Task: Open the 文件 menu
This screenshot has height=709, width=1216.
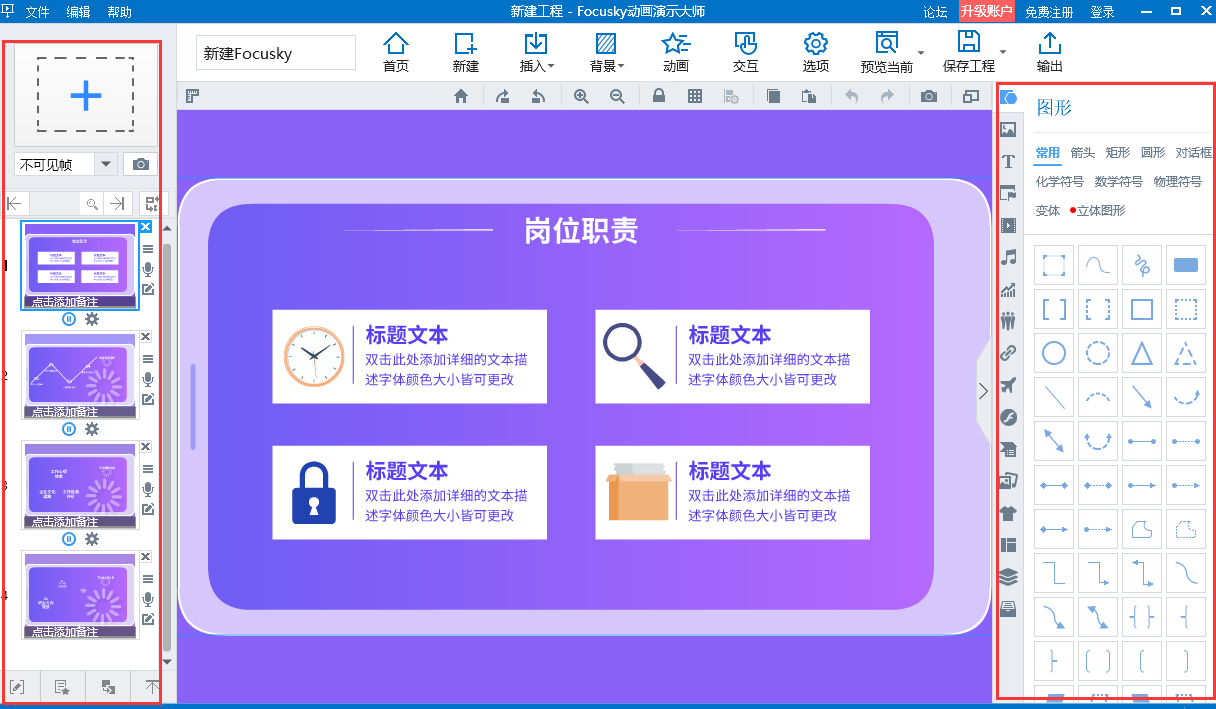Action: [x=37, y=12]
